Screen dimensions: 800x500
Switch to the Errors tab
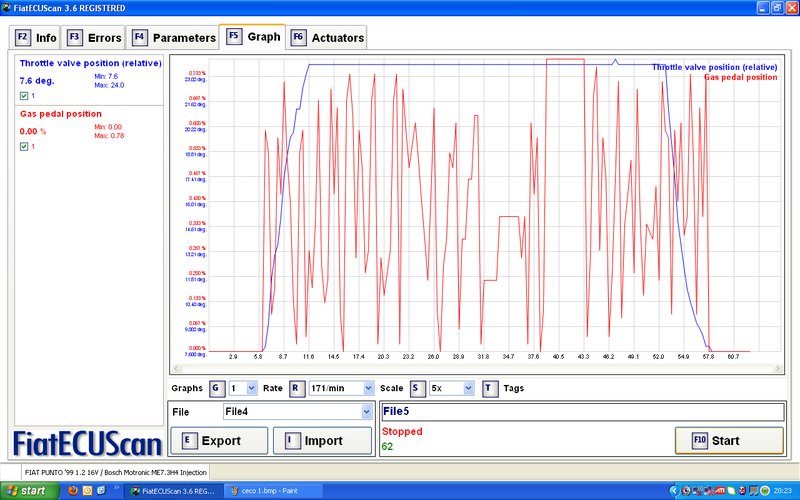(94, 38)
